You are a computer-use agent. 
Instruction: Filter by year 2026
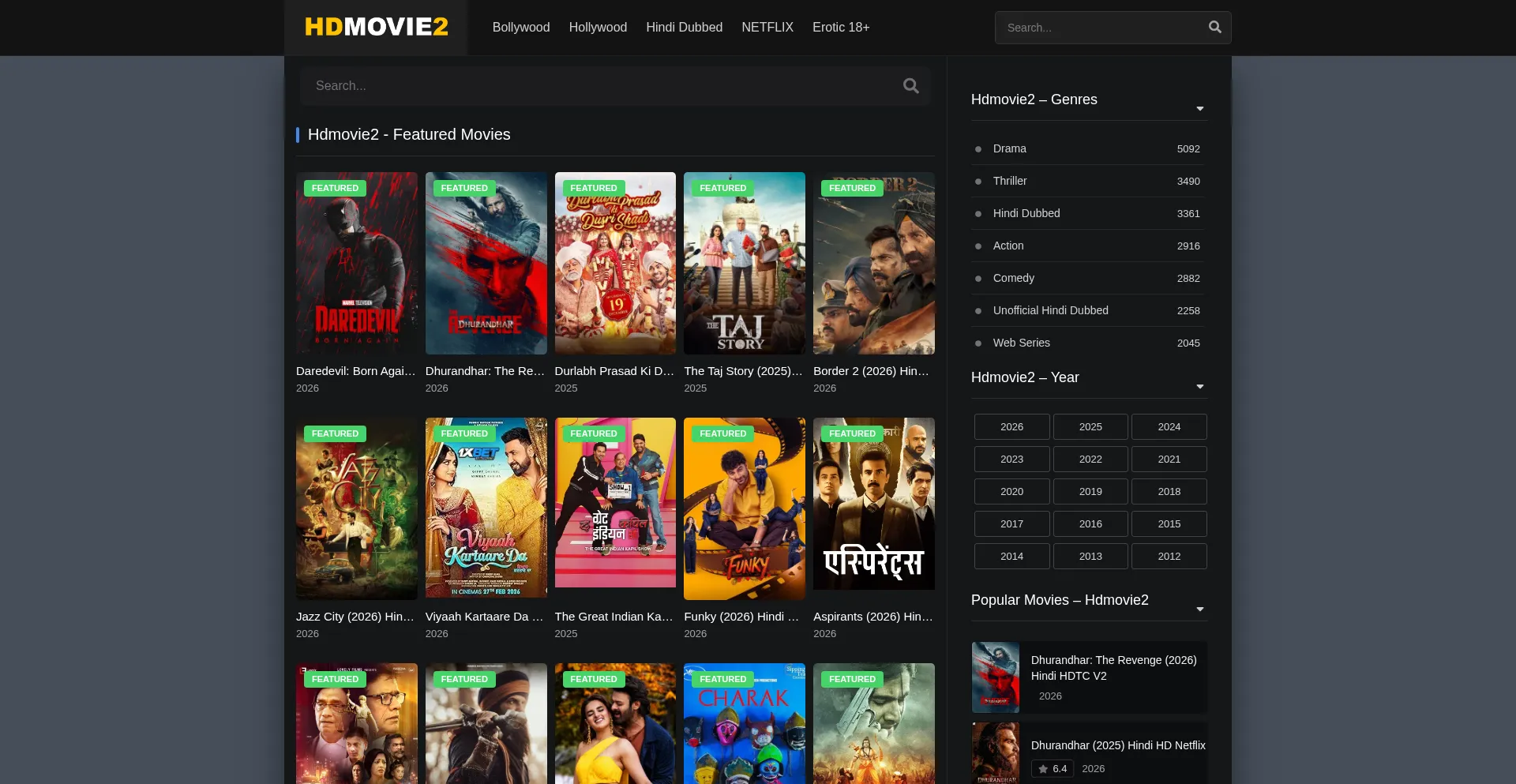1012,426
